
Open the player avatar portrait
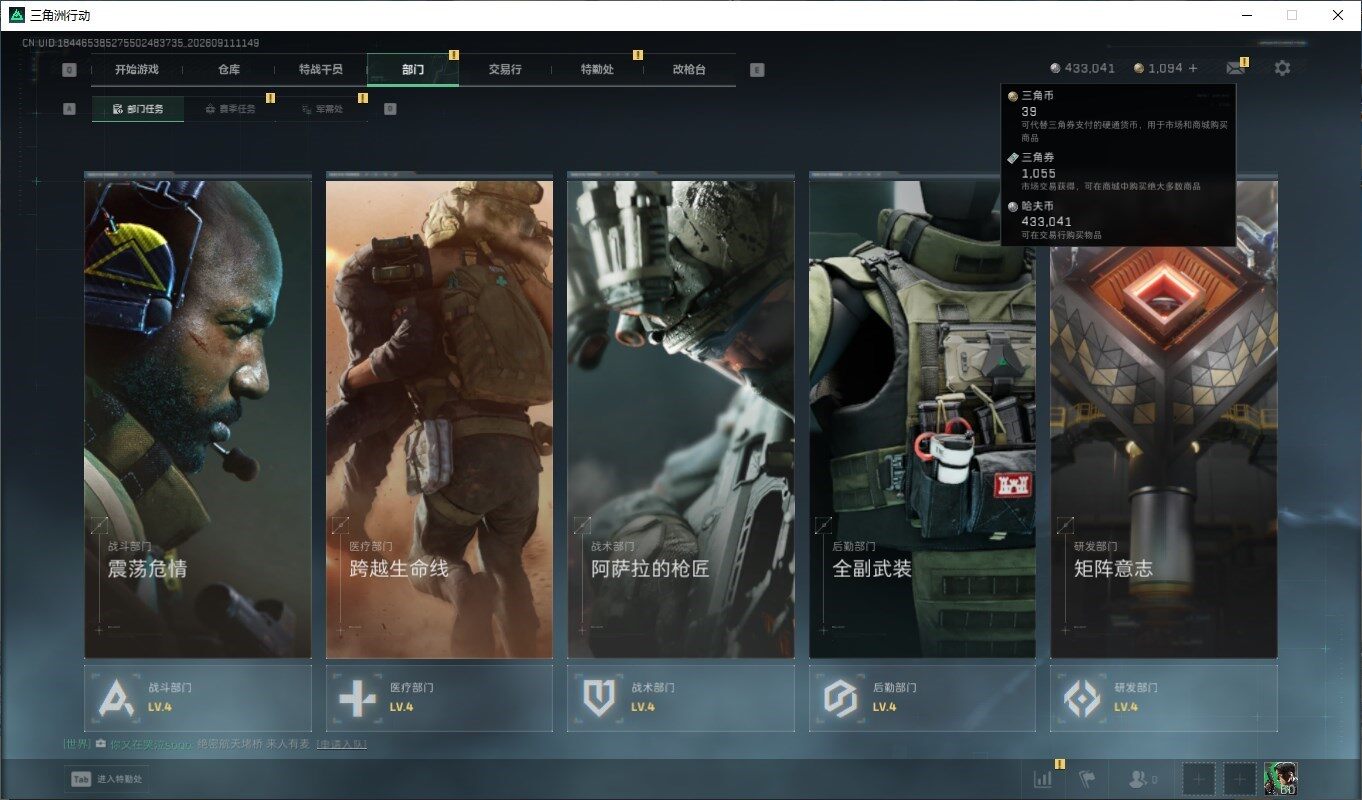pos(1281,779)
